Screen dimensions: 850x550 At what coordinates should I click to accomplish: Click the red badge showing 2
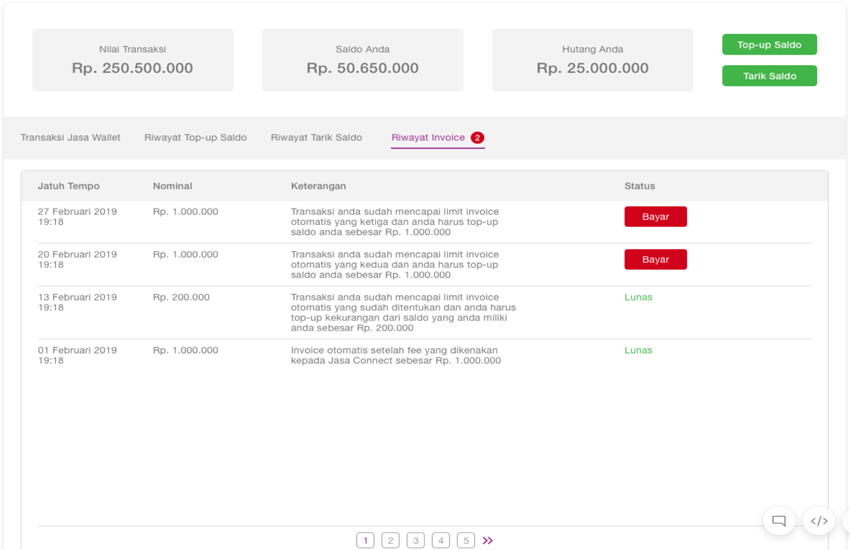[477, 138]
